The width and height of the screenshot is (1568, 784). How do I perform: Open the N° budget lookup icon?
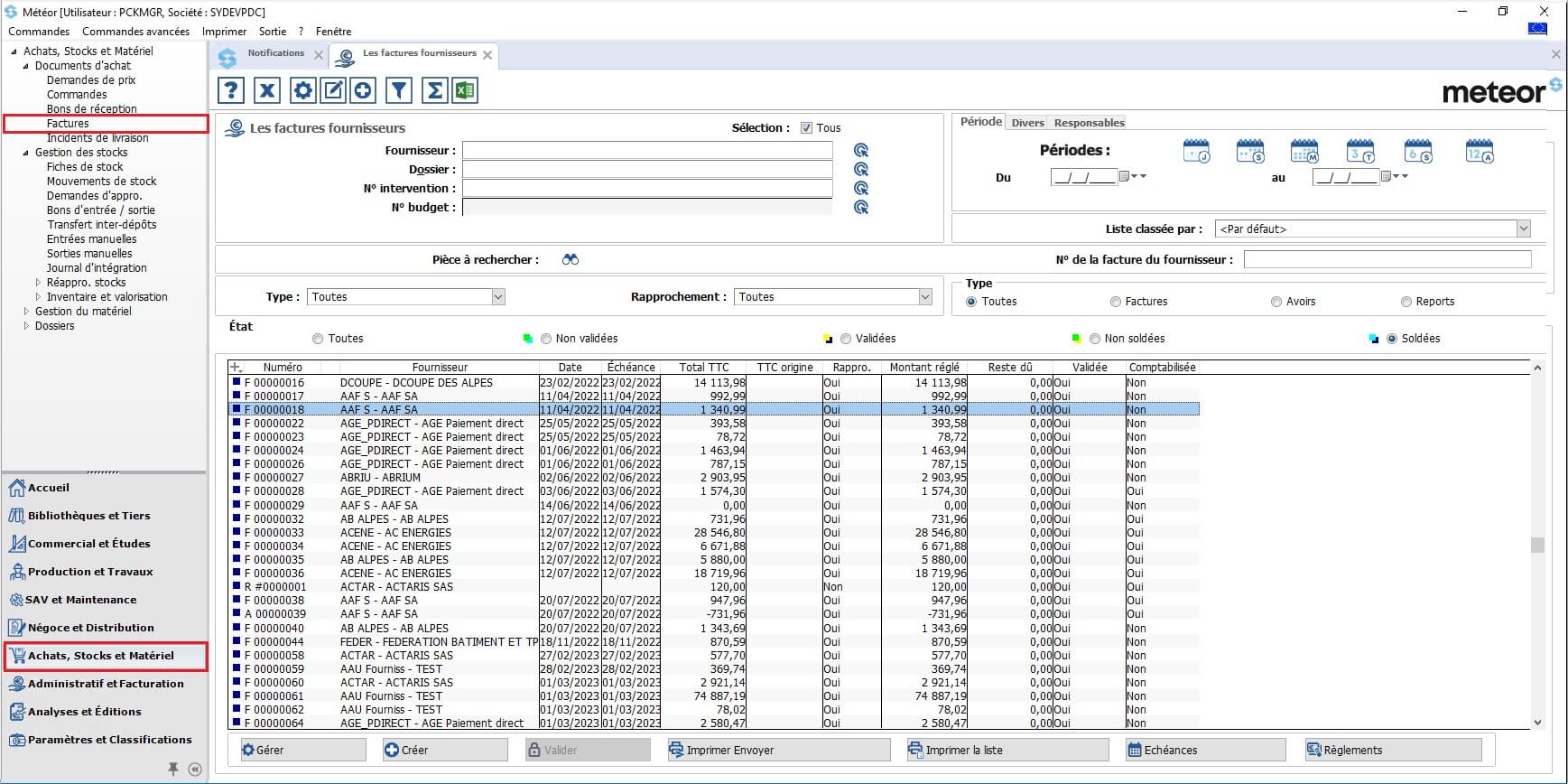pyautogui.click(x=861, y=208)
